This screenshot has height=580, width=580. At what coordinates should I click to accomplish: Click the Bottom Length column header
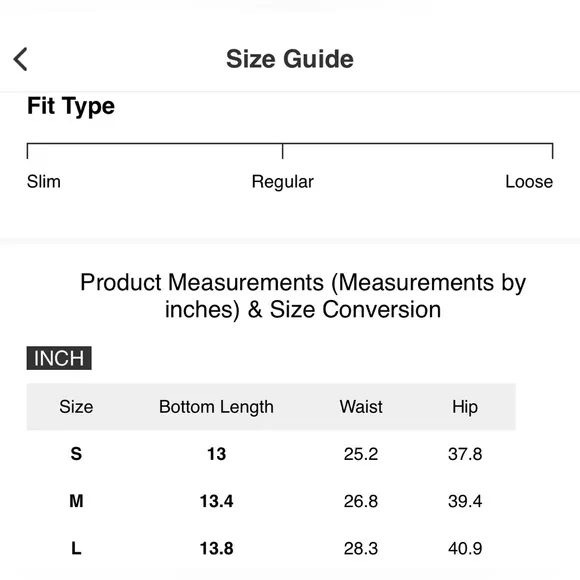(216, 407)
